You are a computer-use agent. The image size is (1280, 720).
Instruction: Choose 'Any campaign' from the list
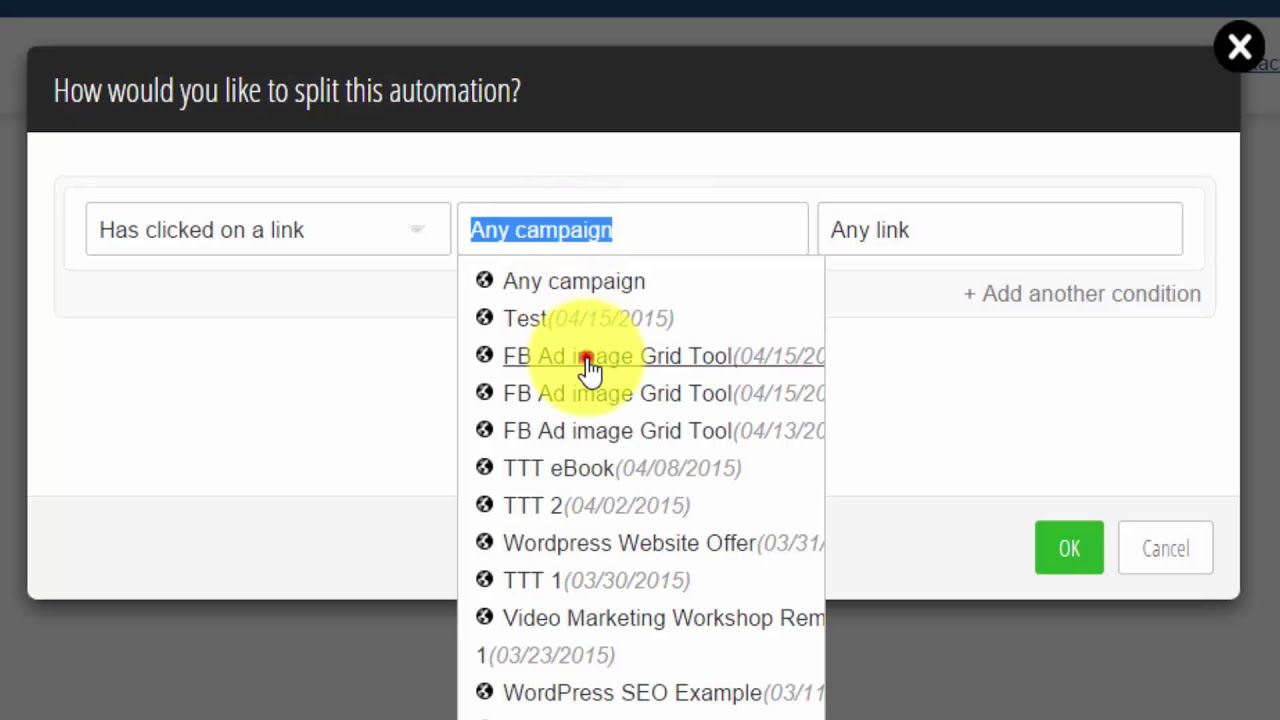[x=574, y=281]
